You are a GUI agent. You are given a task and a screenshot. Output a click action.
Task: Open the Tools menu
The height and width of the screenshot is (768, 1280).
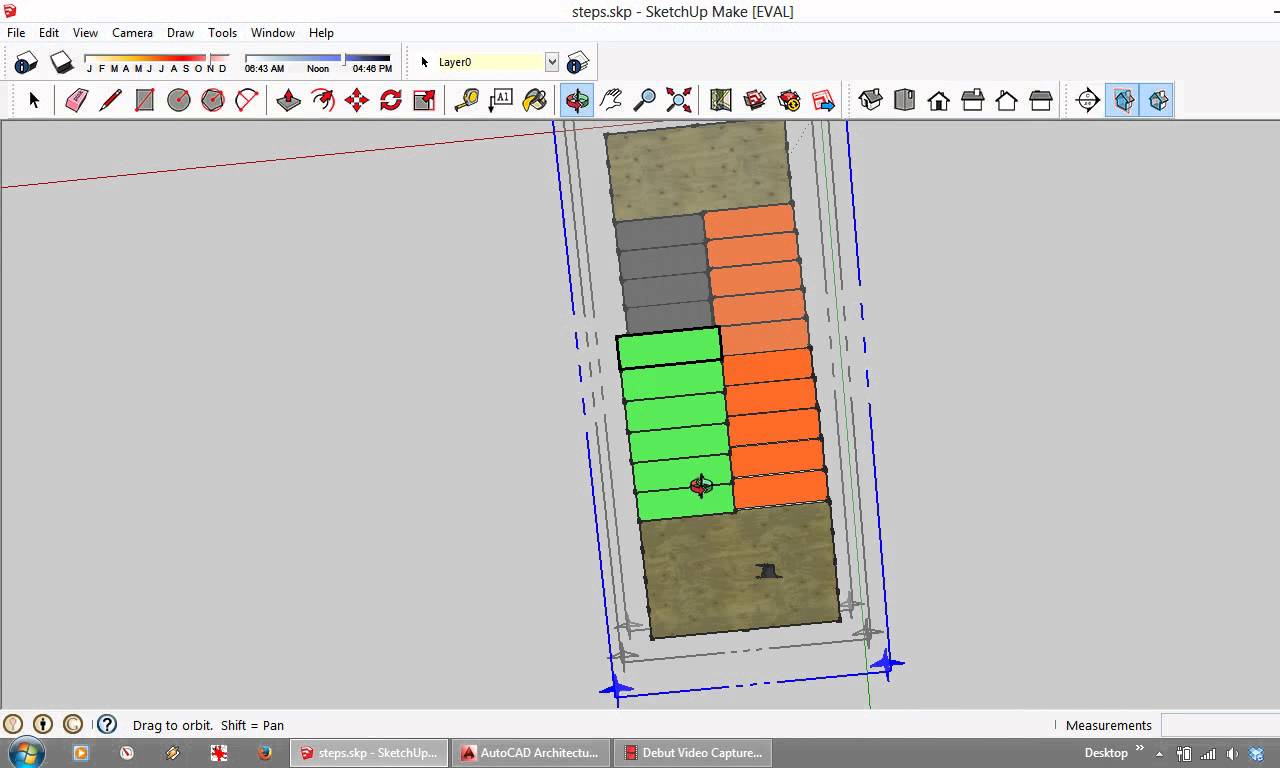222,32
